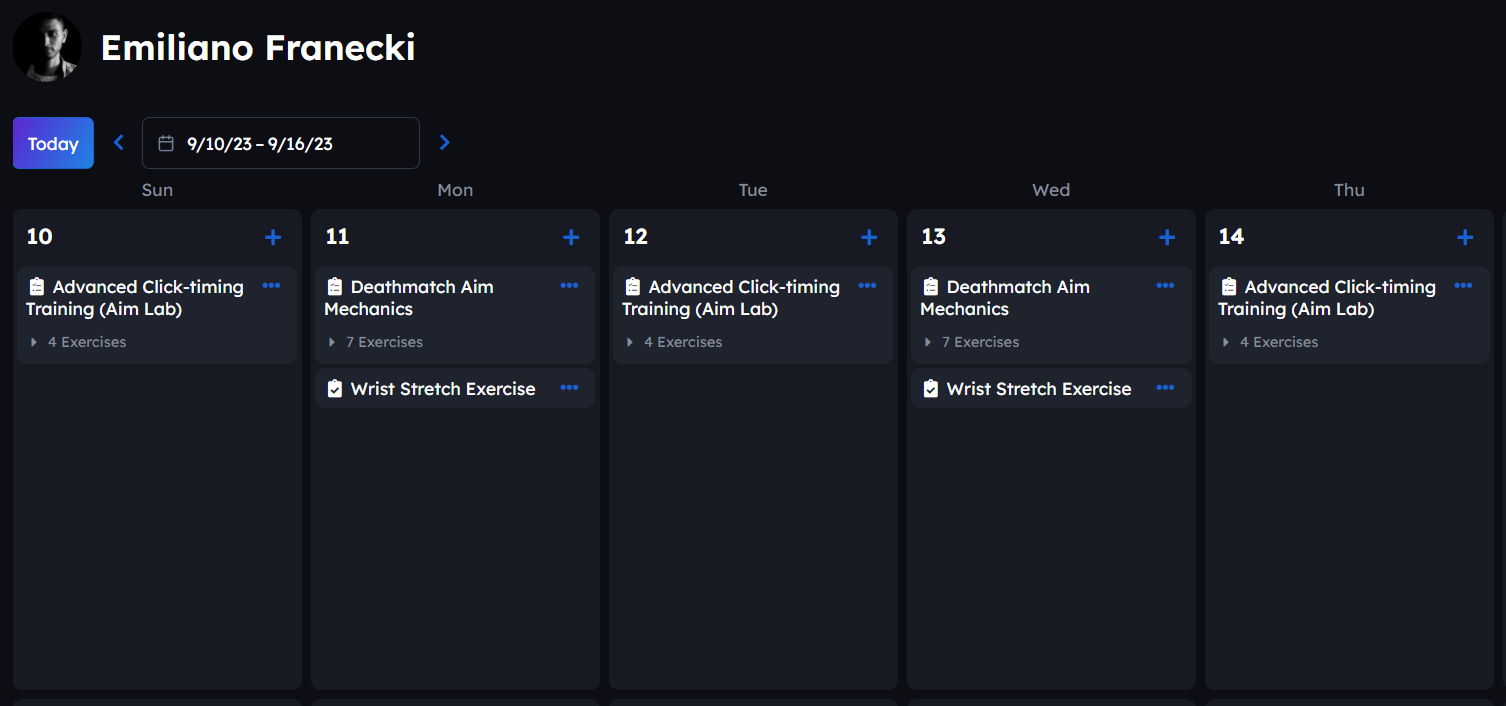Click Emiliano Franecki's profile avatar
This screenshot has height=706, width=1506.
click(47, 47)
